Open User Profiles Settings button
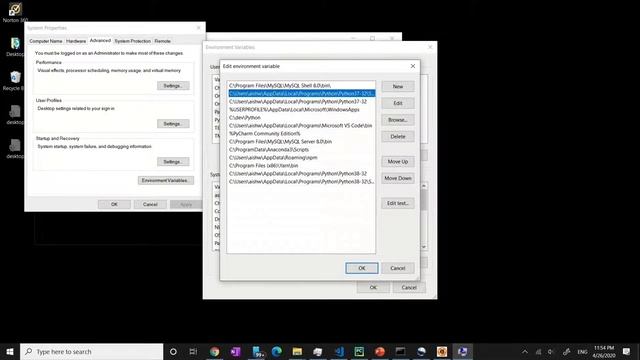Image resolution: width=640 pixels, height=360 pixels. pos(173,124)
